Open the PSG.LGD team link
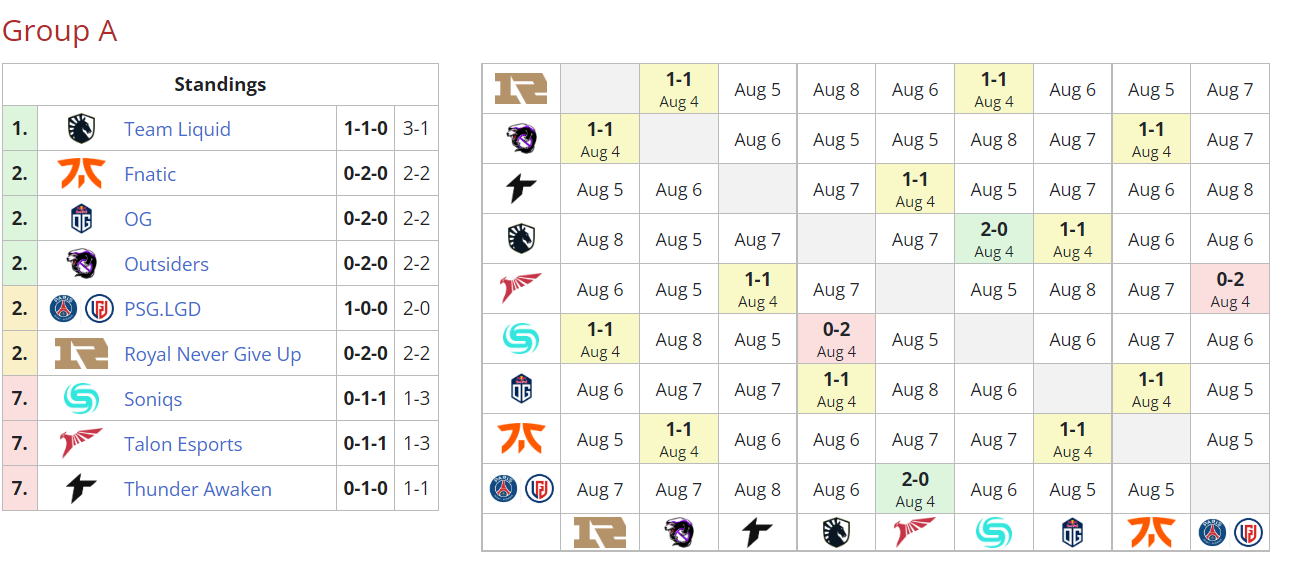This screenshot has width=1291, height=570. (x=162, y=309)
